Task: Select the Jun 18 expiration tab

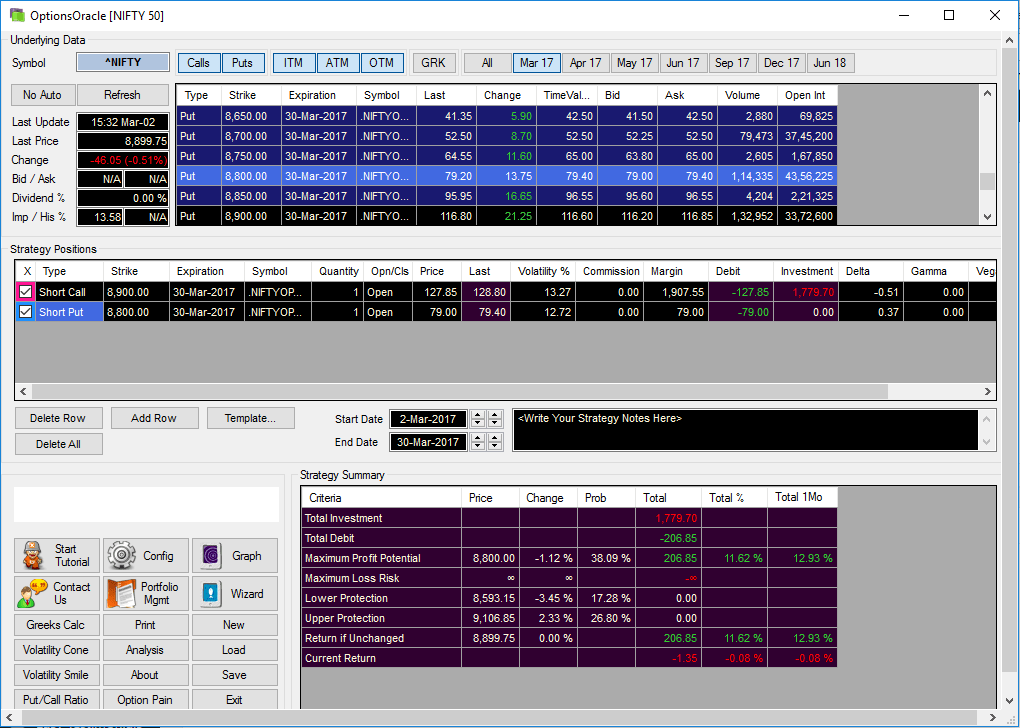Action: [830, 63]
